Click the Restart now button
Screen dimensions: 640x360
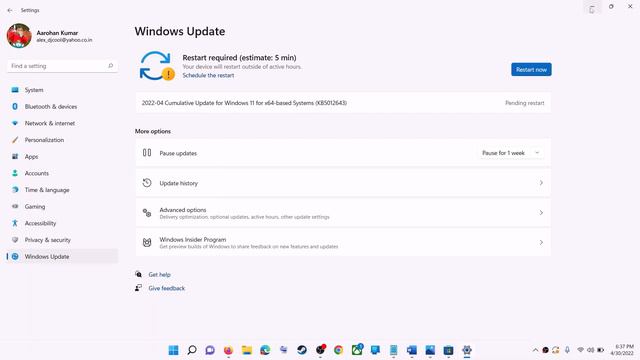(x=531, y=69)
